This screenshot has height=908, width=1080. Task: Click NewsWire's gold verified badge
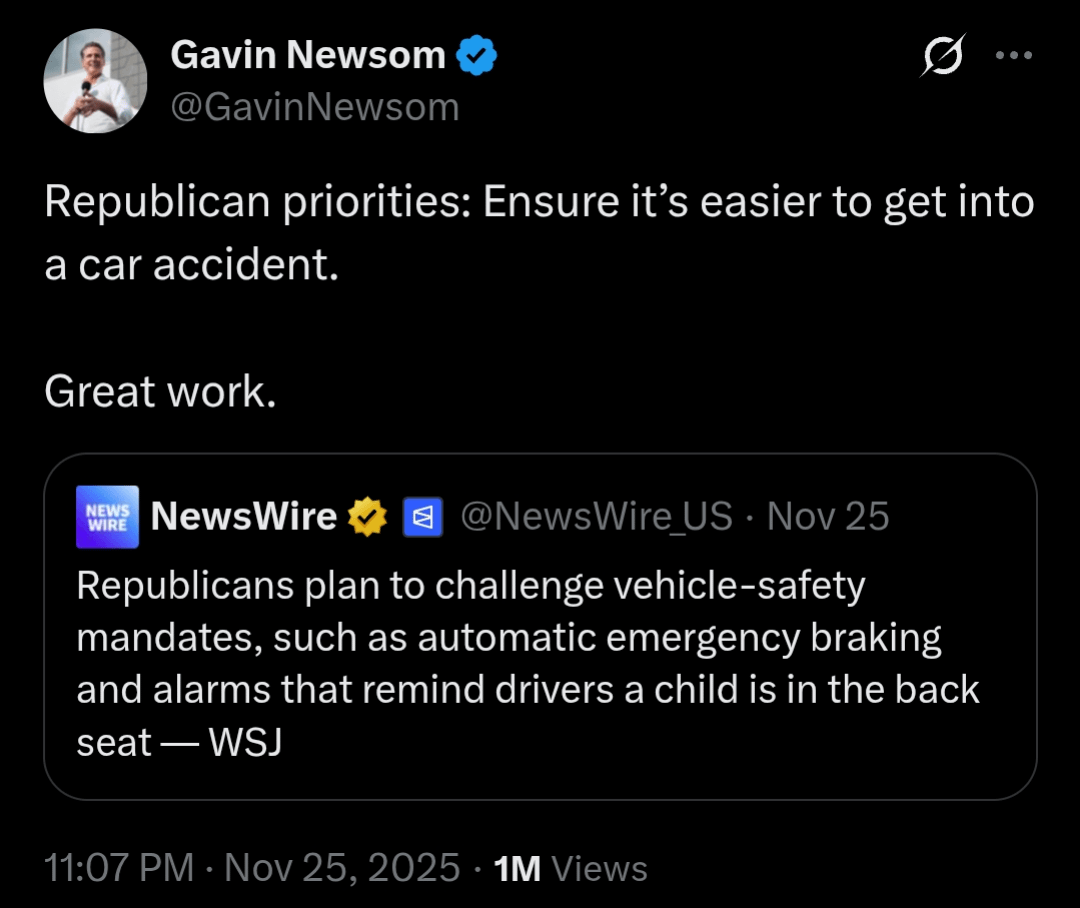coord(367,517)
